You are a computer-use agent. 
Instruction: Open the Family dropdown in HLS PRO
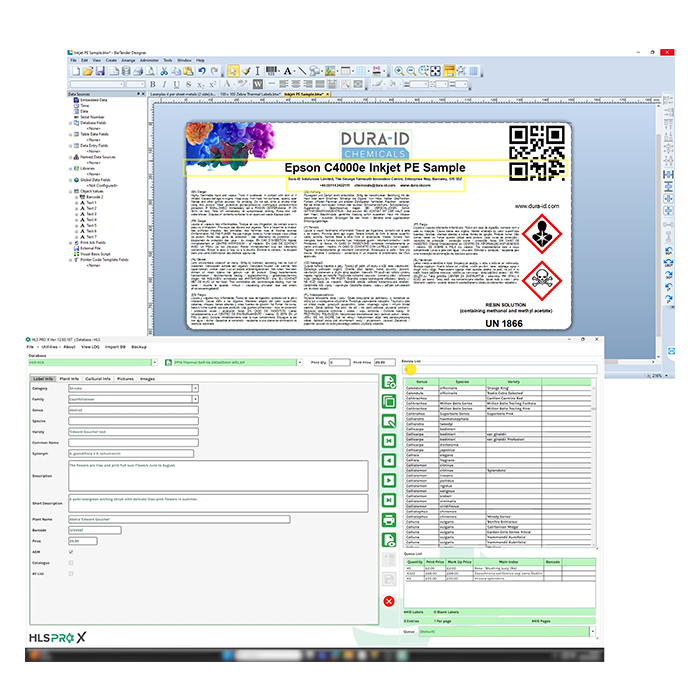196,399
